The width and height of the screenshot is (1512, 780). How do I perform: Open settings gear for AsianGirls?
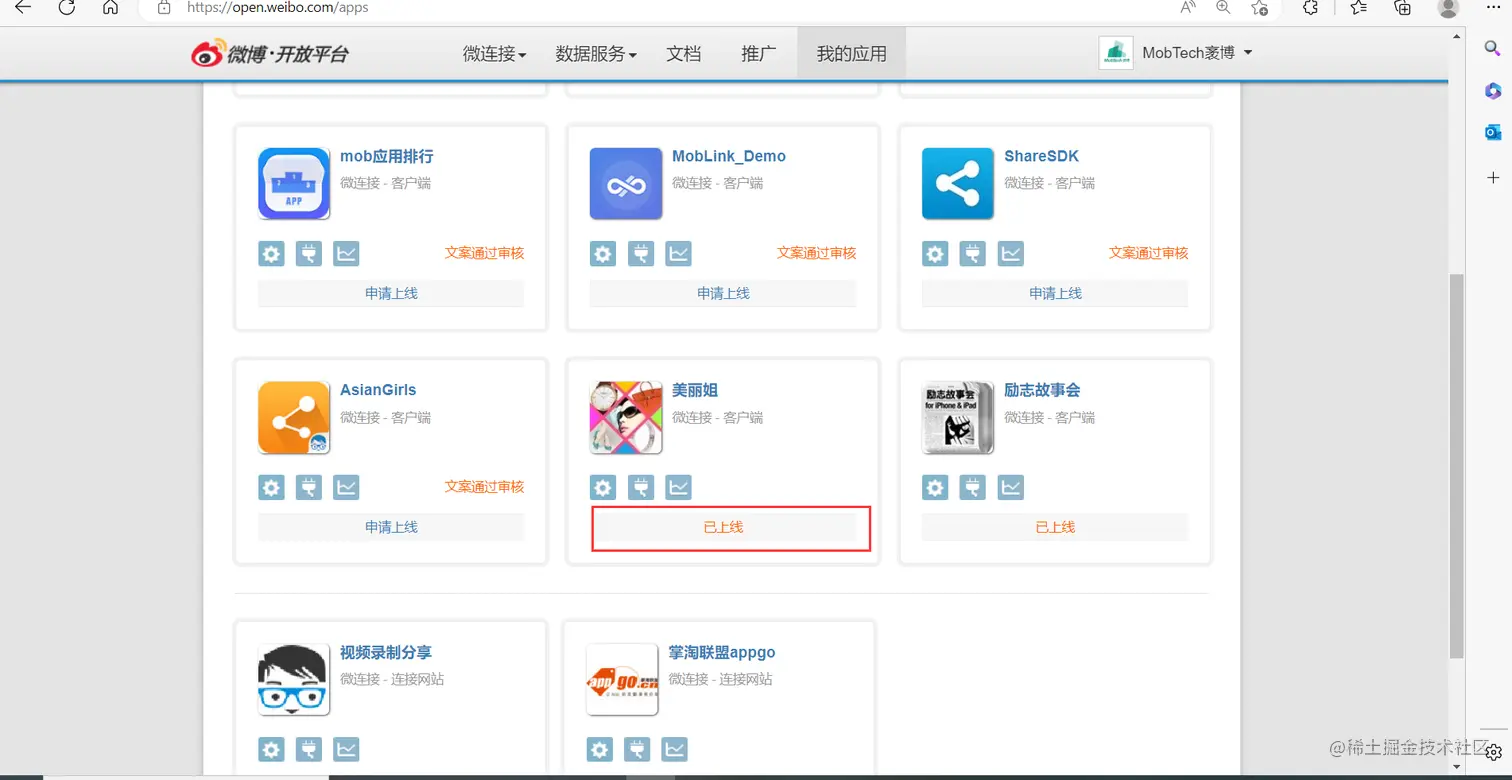click(x=271, y=488)
